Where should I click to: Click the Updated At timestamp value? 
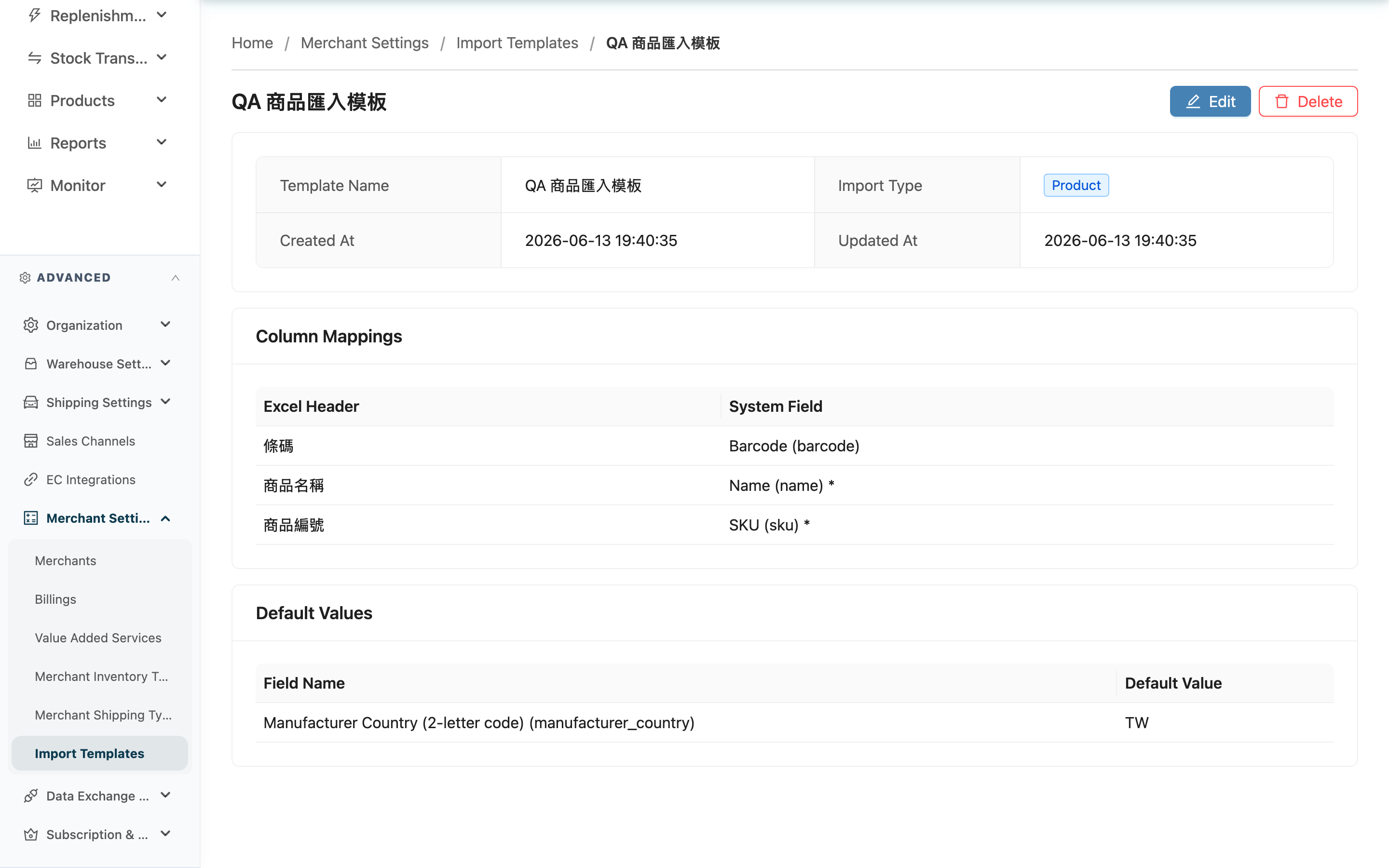1120,241
